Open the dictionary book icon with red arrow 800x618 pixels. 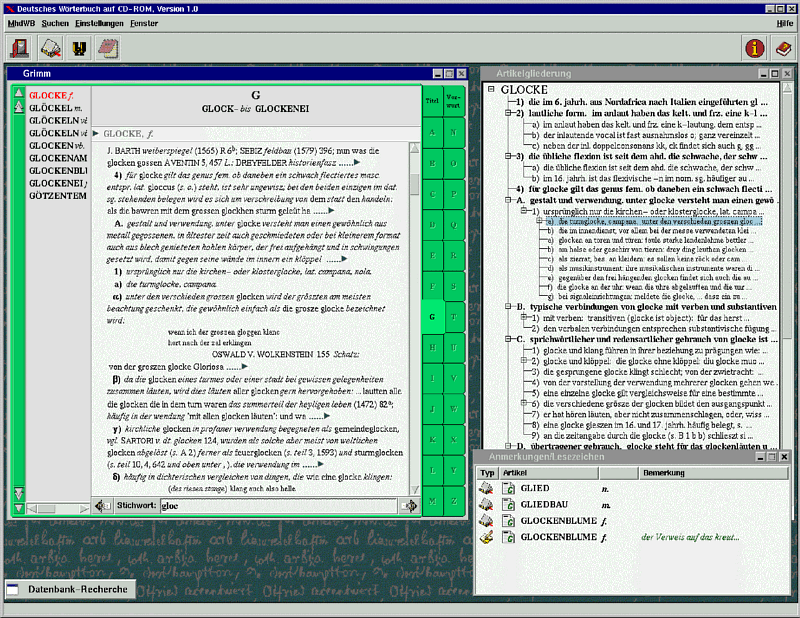[x=50, y=48]
